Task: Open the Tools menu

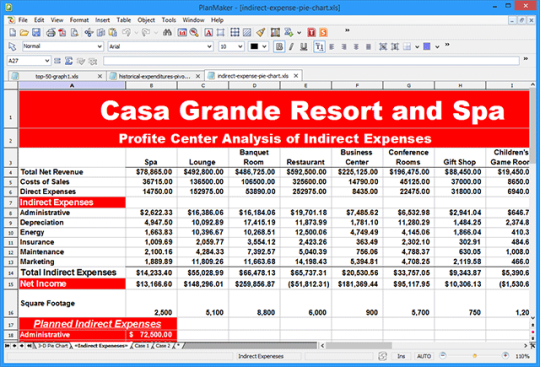Action: click(x=169, y=20)
